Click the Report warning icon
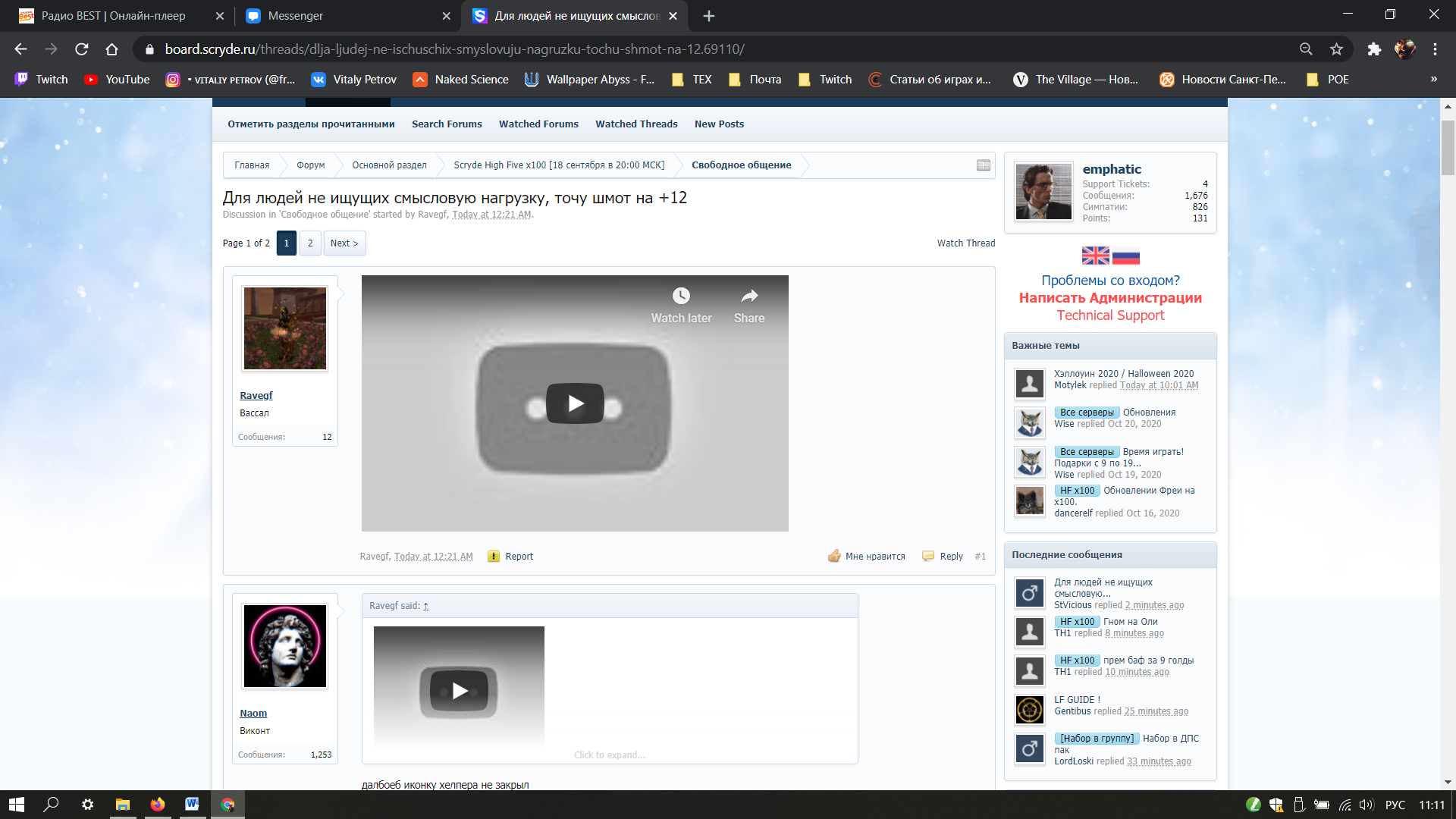Screen dimensions: 1456x819 coord(494,556)
